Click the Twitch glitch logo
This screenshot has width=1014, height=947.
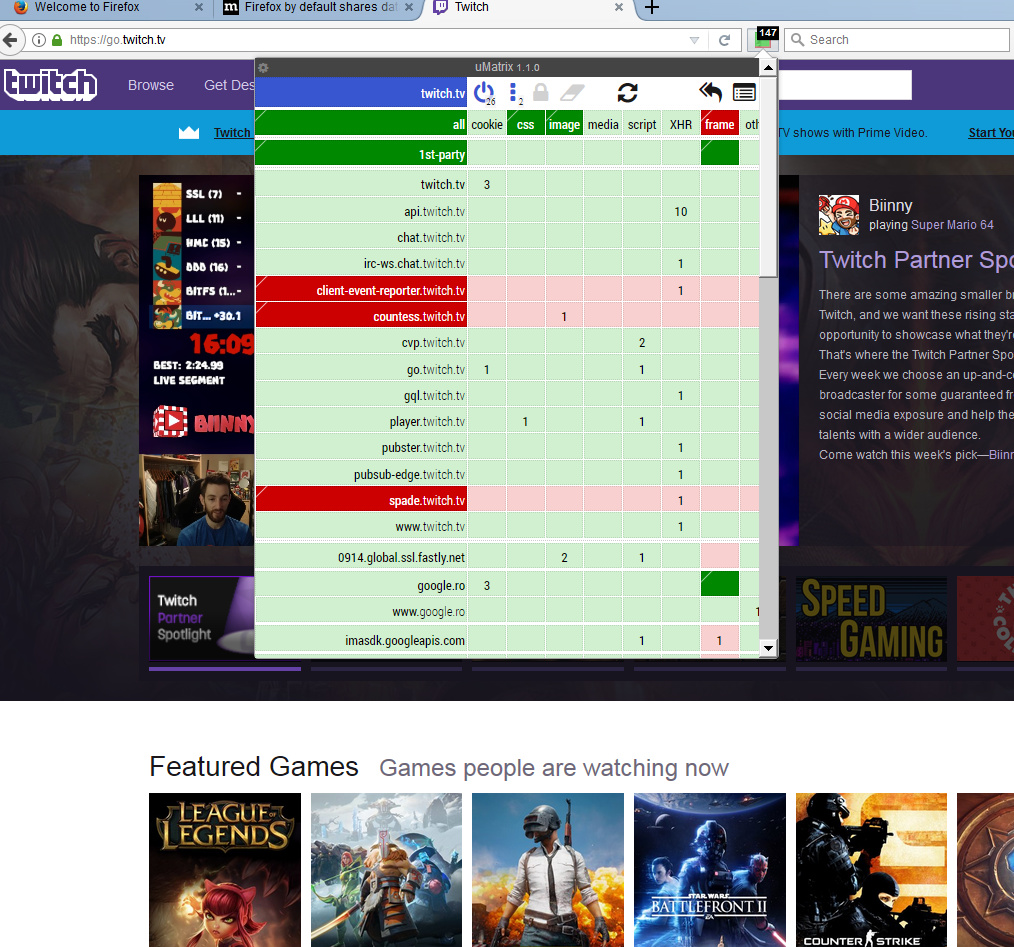50,85
